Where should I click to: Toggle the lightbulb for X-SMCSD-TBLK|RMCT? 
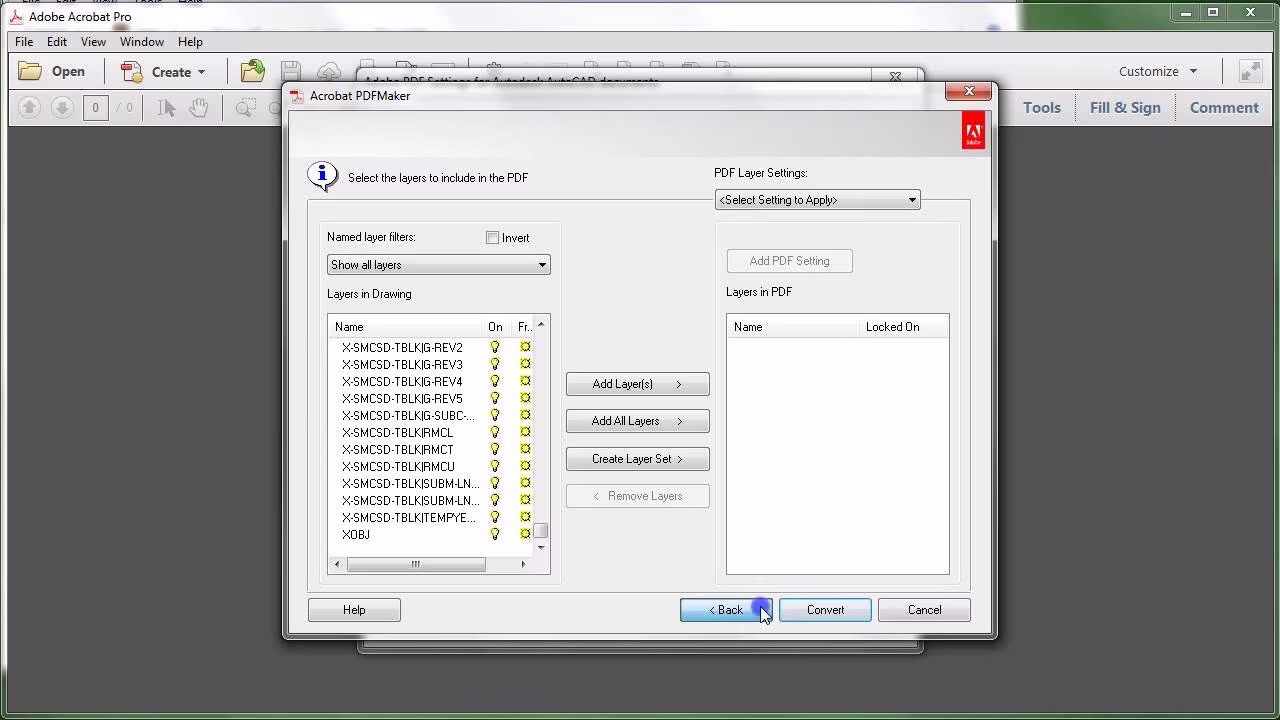494,449
